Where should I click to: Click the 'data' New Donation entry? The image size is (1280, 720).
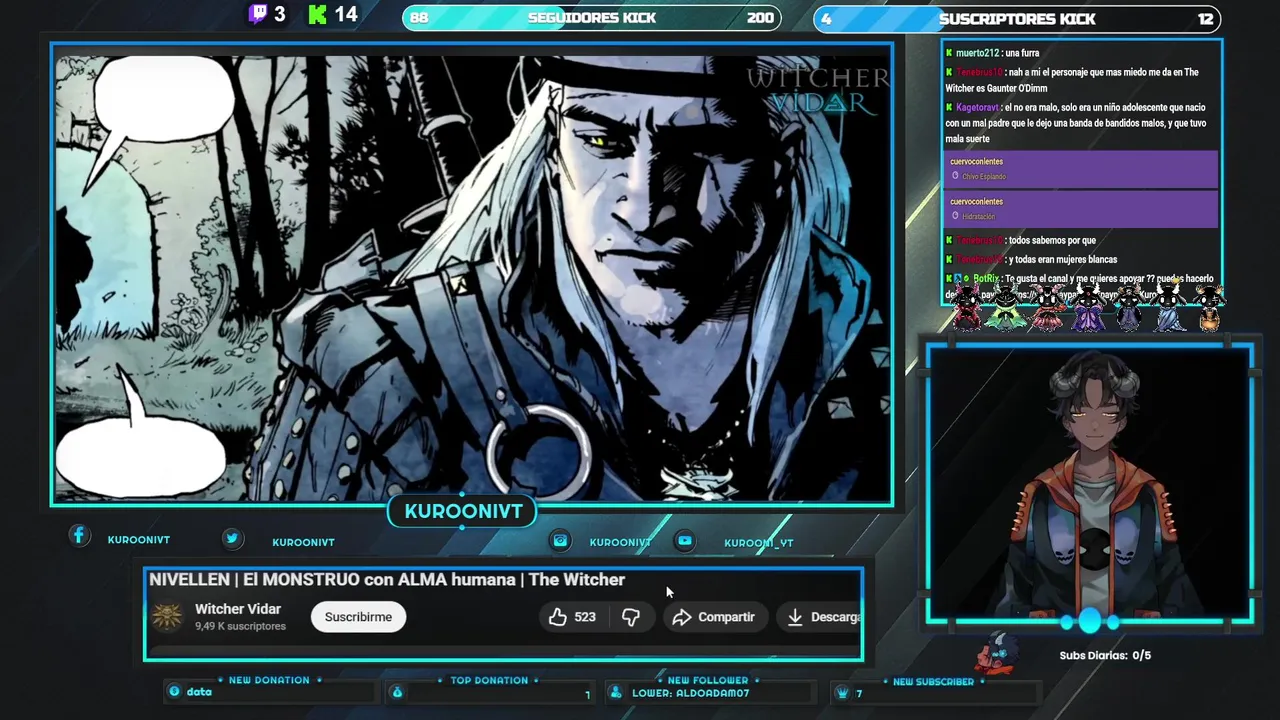(x=199, y=692)
